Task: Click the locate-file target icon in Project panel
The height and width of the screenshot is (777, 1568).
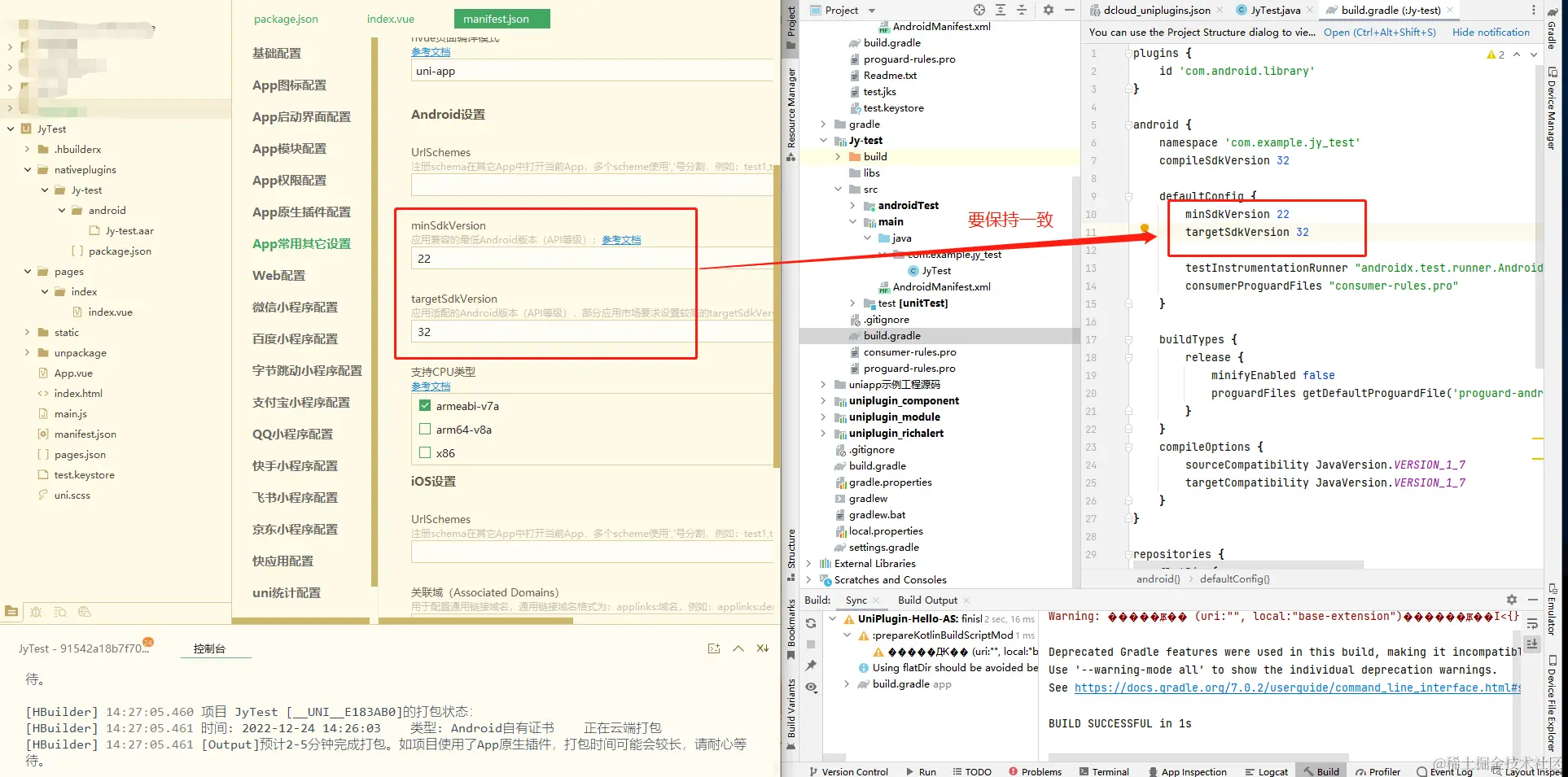Action: pyautogui.click(x=979, y=10)
